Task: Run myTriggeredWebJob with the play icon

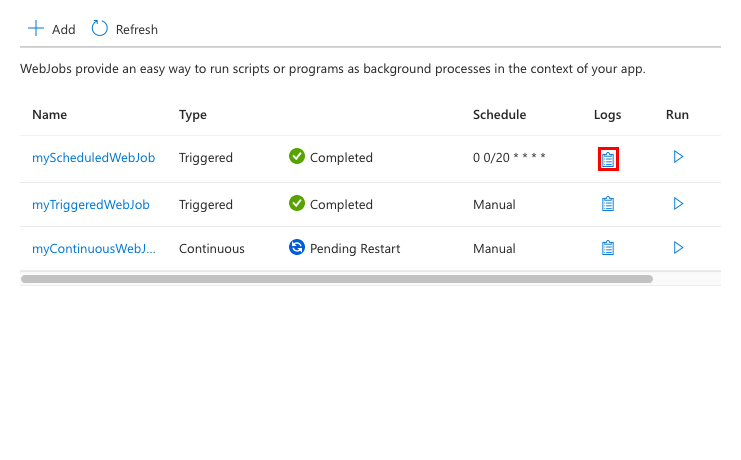Action: tap(678, 204)
